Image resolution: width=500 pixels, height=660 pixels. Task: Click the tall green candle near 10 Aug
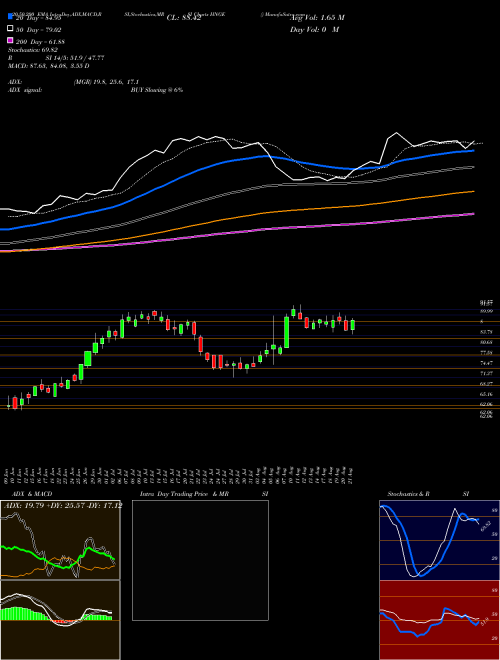[287, 332]
